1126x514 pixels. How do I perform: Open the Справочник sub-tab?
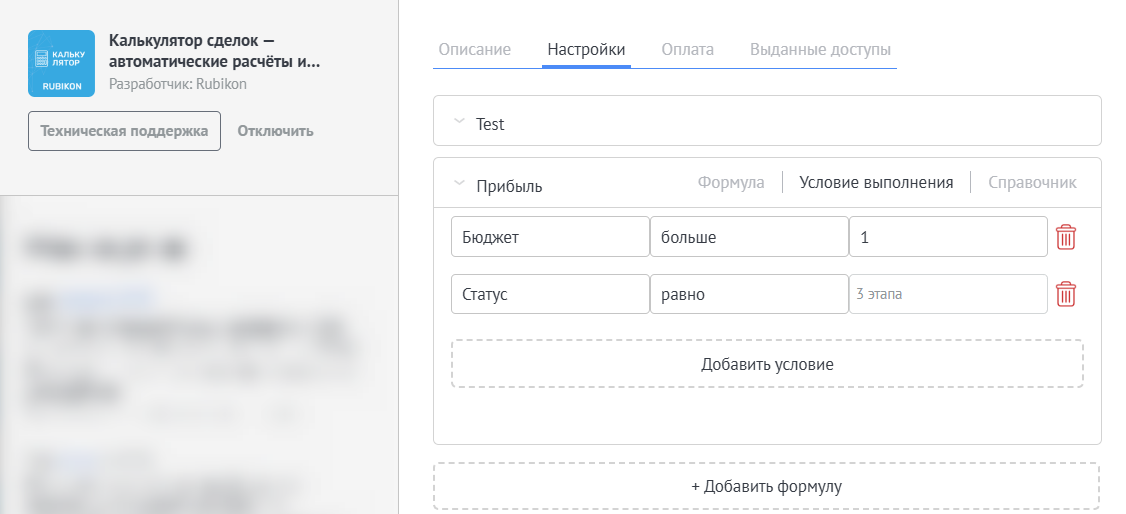coord(1032,182)
